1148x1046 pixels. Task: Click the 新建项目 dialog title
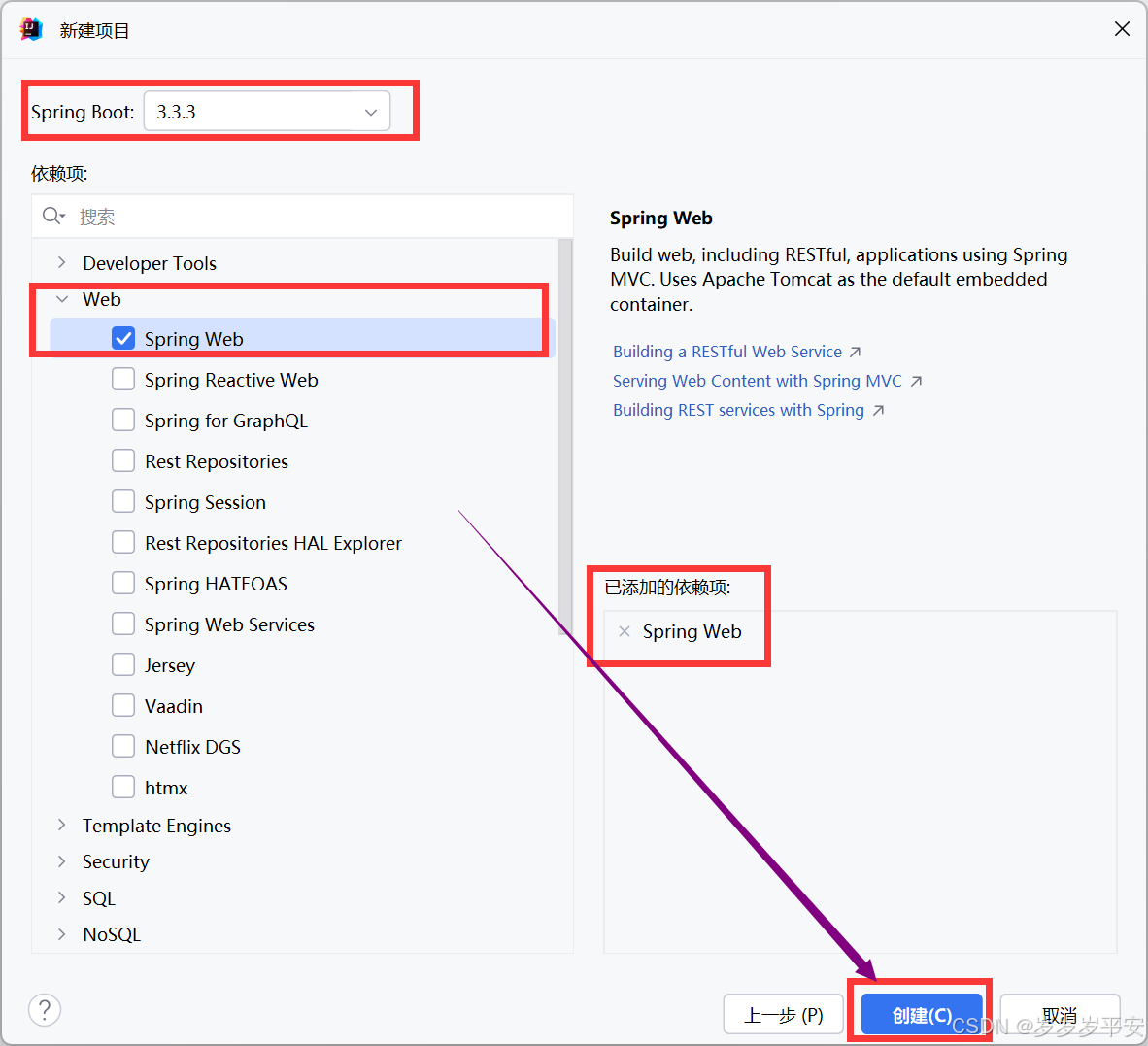point(94,30)
